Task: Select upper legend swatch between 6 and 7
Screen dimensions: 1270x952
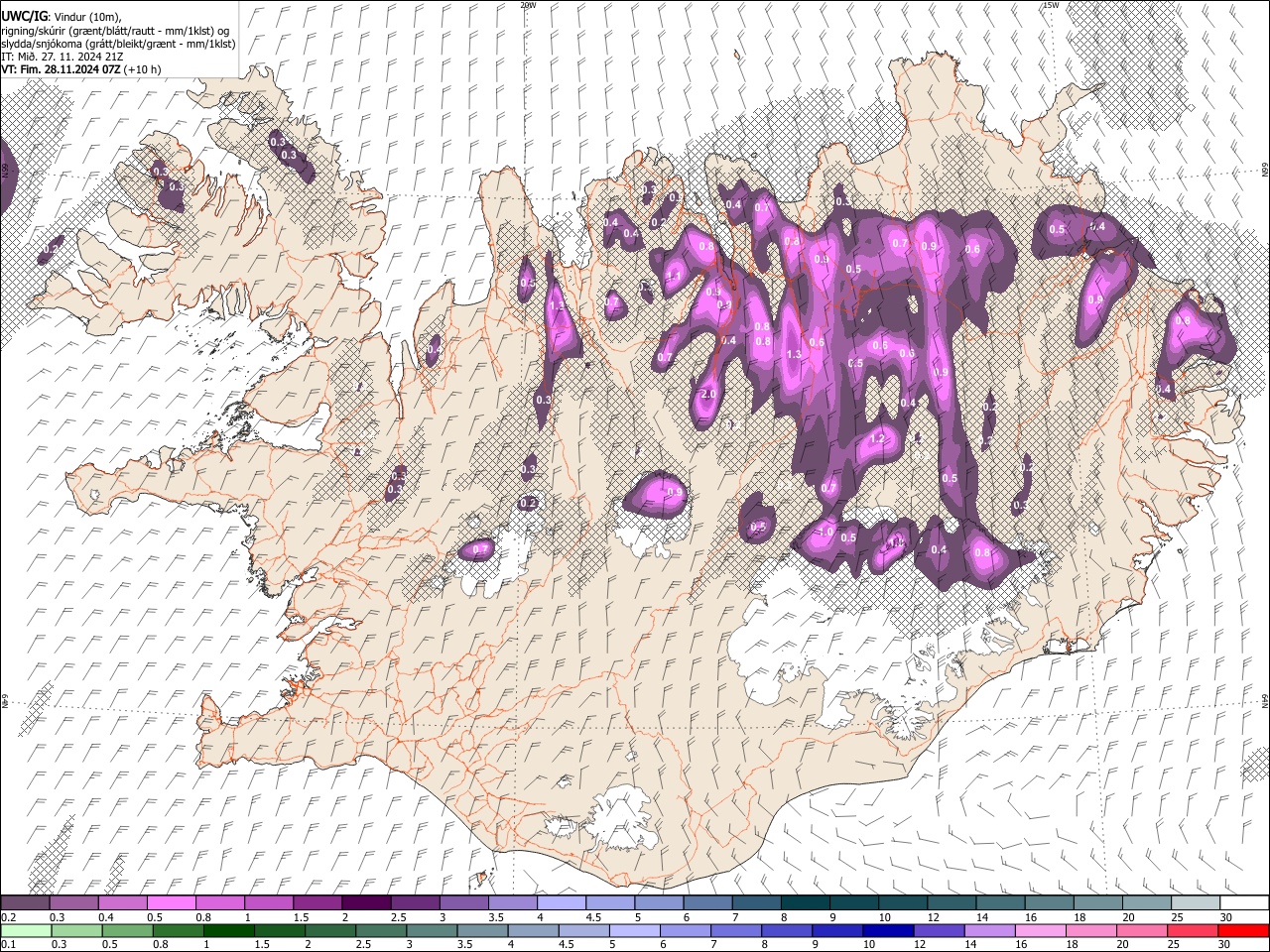Action: click(706, 903)
